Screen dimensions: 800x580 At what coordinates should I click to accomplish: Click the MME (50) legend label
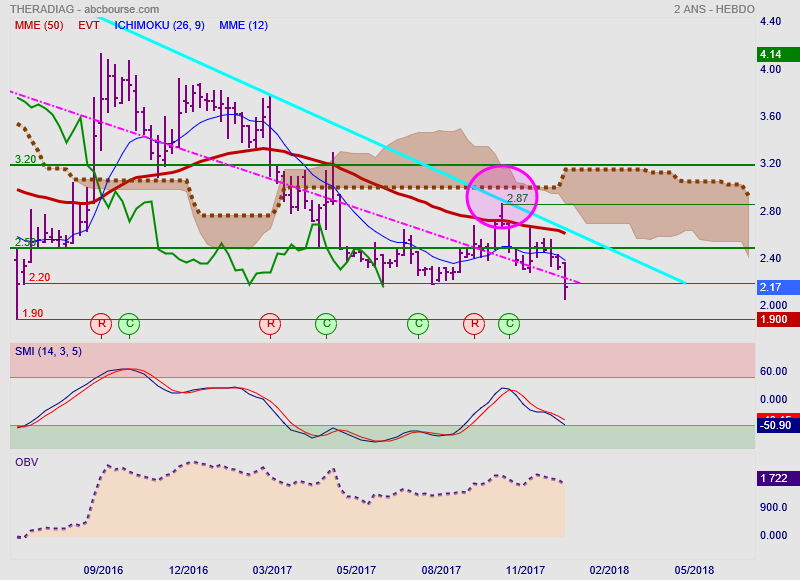click(x=39, y=26)
